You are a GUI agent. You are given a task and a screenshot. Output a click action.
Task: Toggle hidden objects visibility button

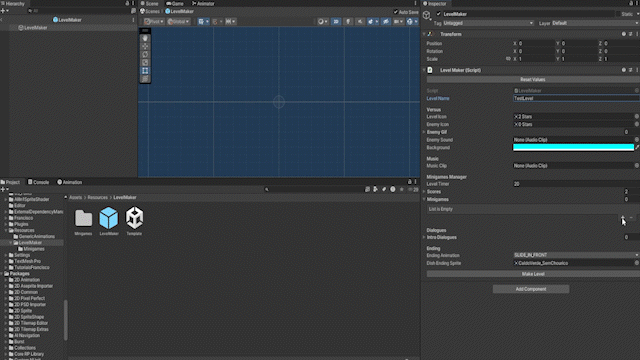pyautogui.click(x=386, y=22)
